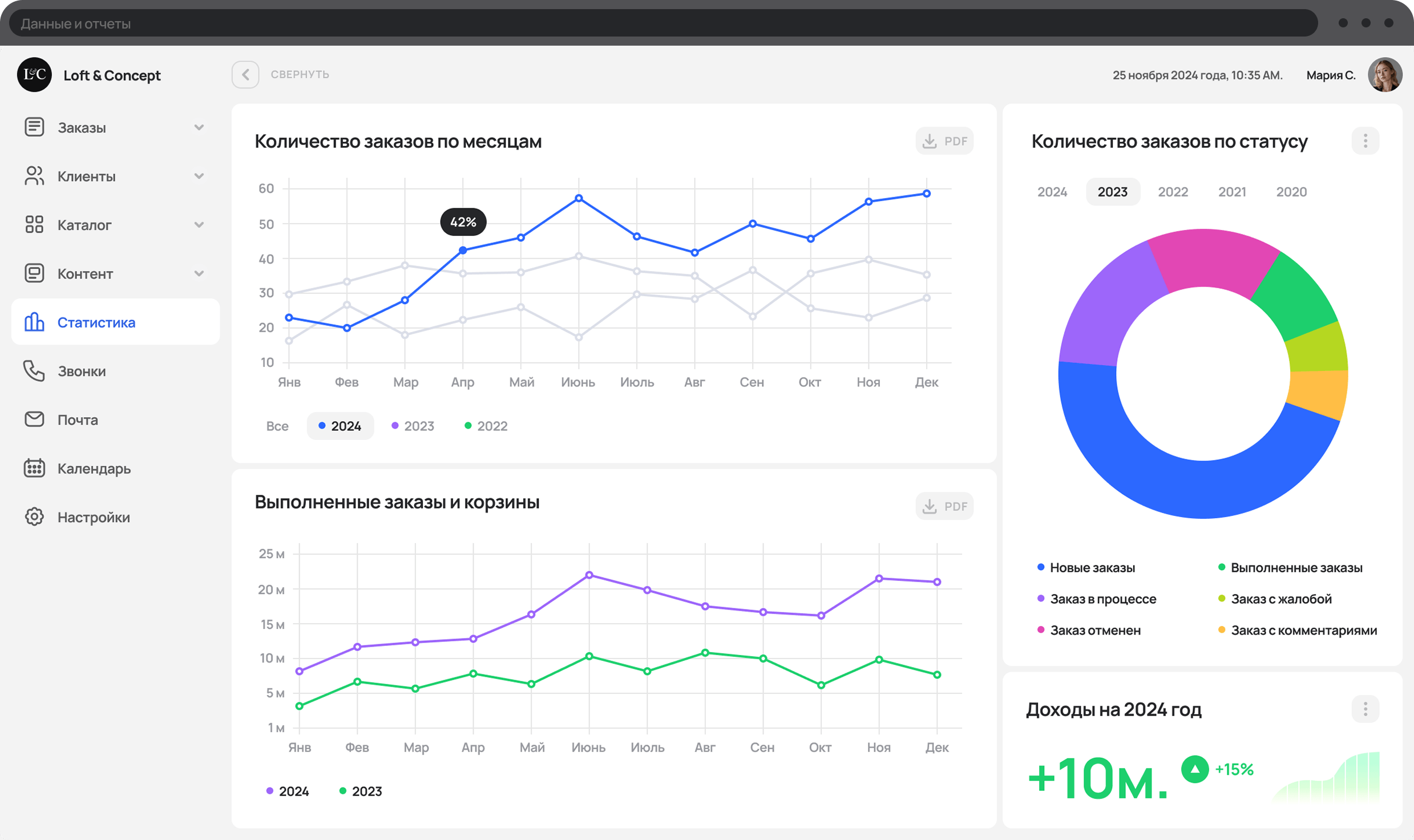Viewport: 1414px width, 840px height.
Task: Click the Settings (Настройки) gear icon
Action: (x=34, y=516)
